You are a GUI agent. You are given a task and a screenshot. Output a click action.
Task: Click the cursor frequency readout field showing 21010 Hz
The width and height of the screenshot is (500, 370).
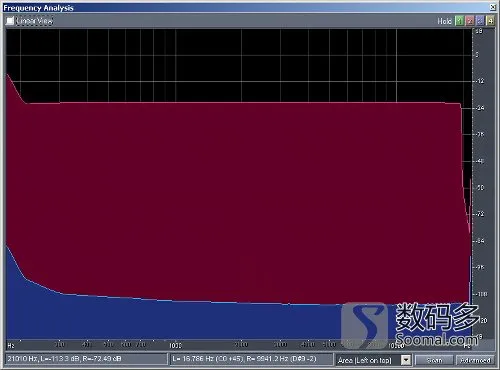[x=86, y=359]
